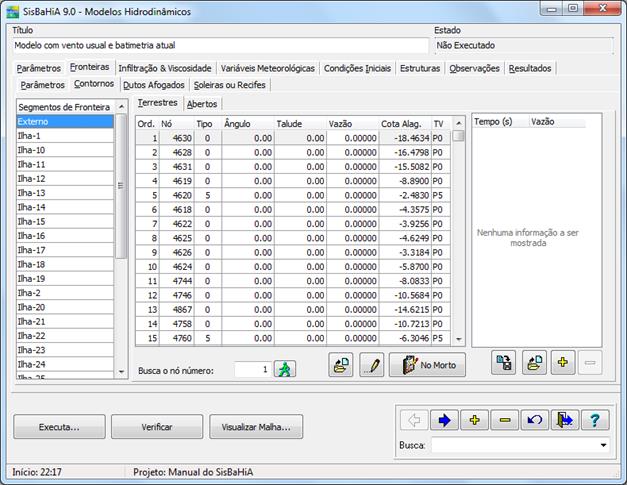627x485 pixels.
Task: Click the 'Tempo (s)' column header
Action: tap(501, 122)
